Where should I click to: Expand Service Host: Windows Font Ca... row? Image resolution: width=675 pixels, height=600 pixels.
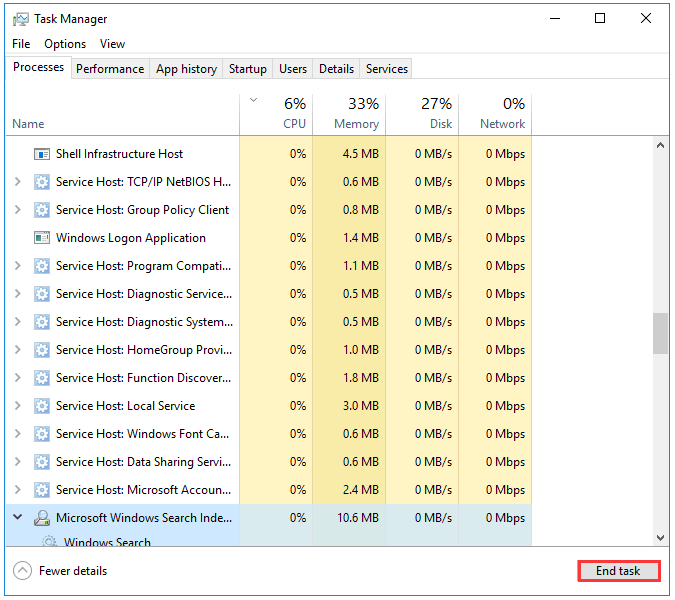click(18, 433)
